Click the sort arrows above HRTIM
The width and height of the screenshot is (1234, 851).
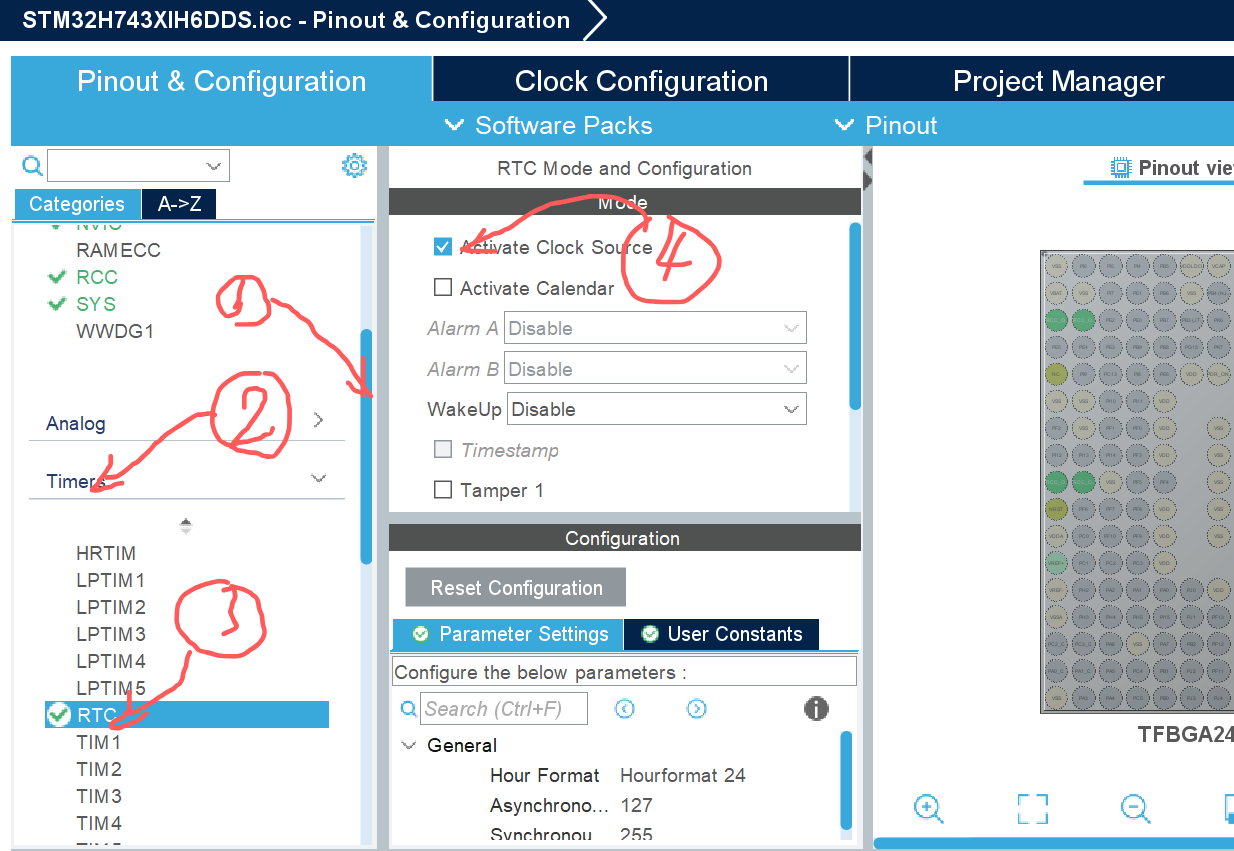coord(185,526)
